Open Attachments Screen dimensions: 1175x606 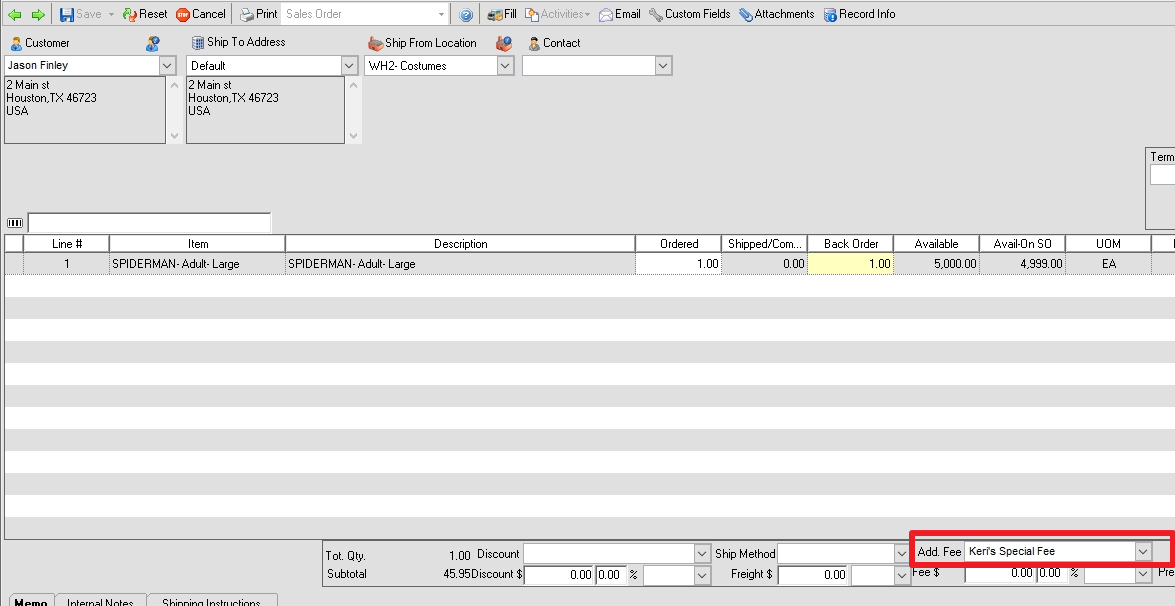[x=776, y=14]
